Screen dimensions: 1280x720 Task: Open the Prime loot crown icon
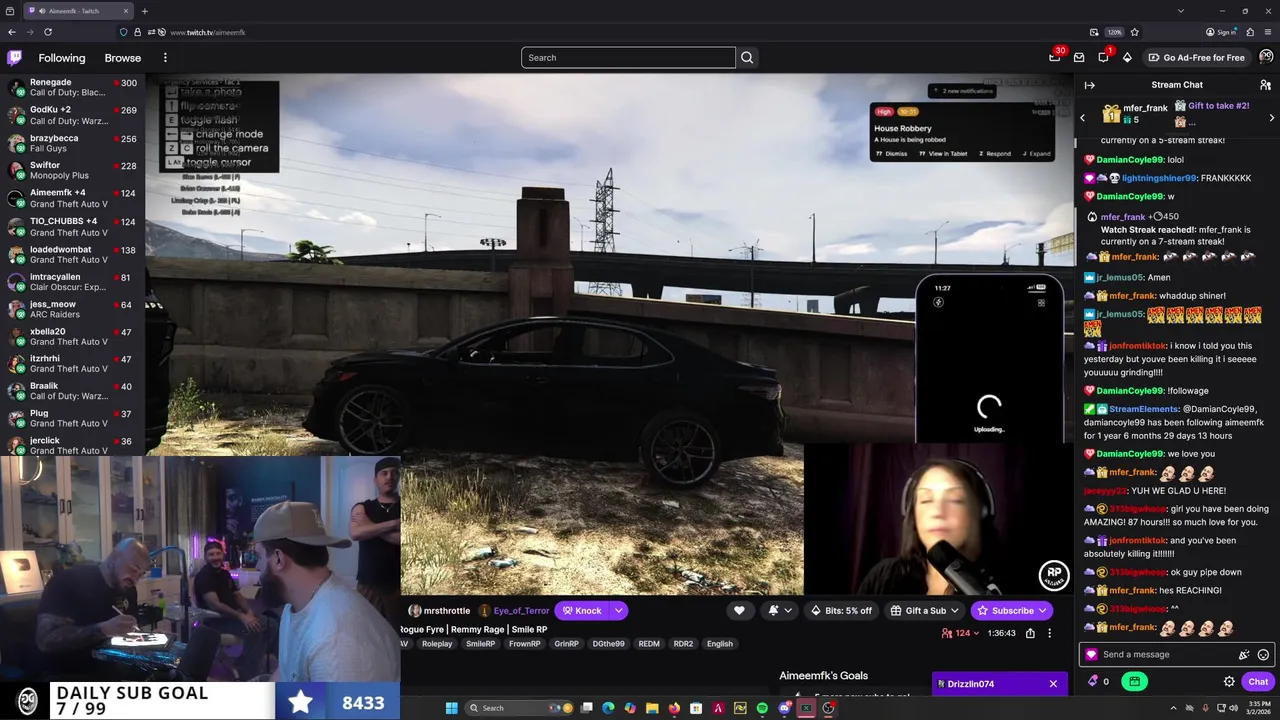tap(1055, 57)
